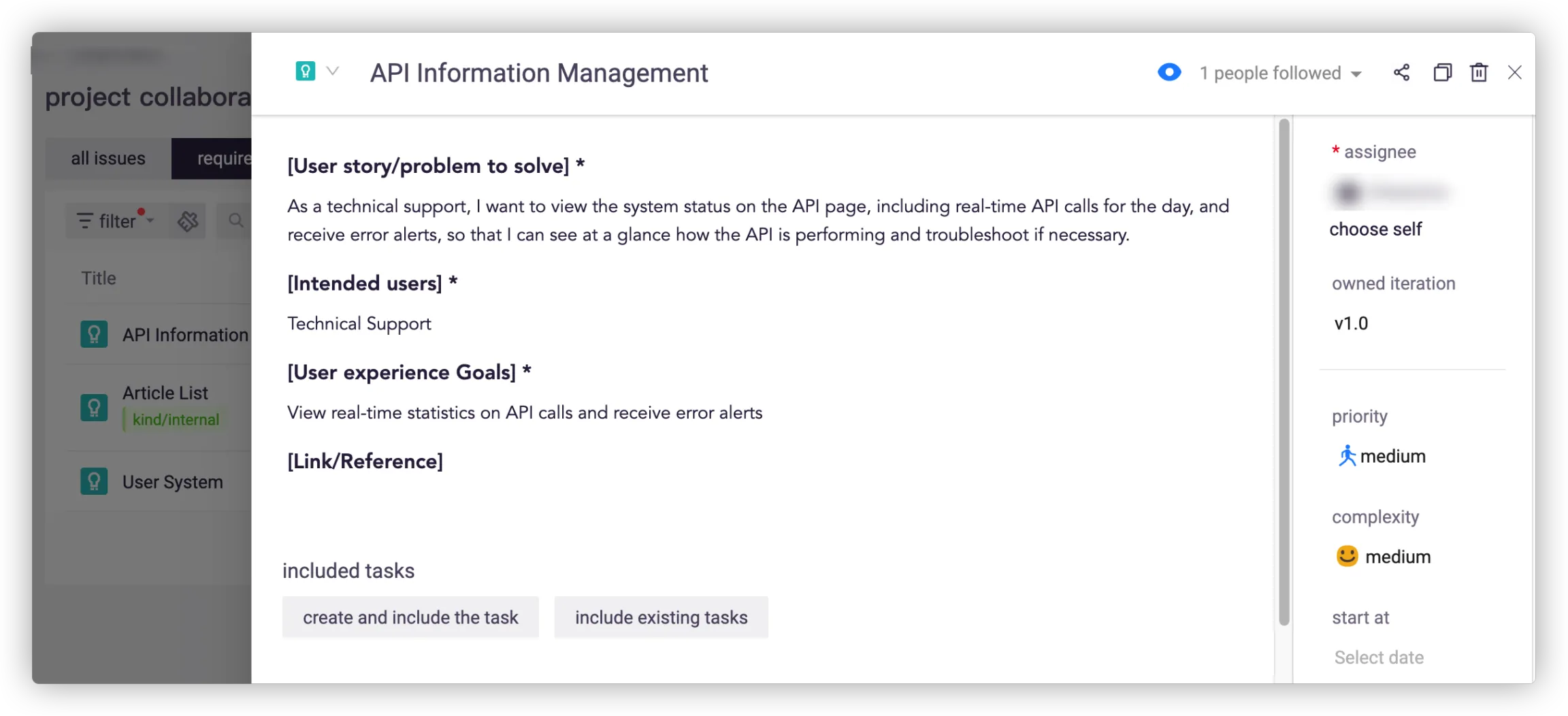Click the vertical scrollbar in details

[x=1284, y=372]
